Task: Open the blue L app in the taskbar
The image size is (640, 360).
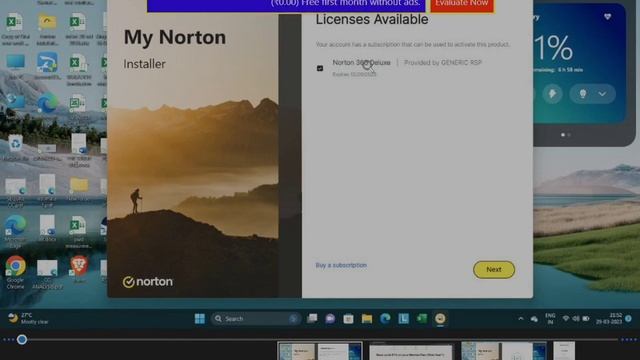Action: point(403,319)
